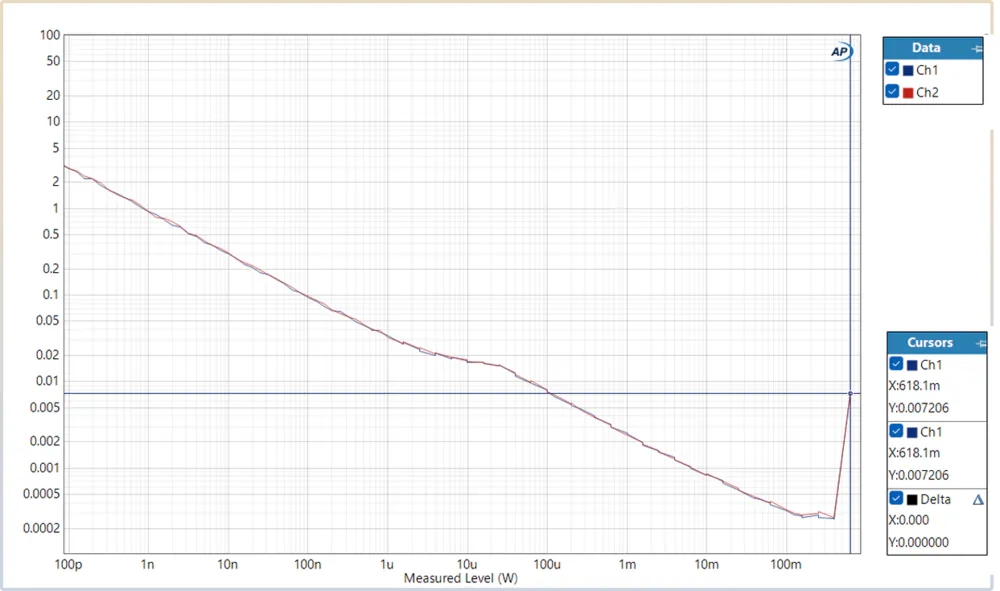The height and width of the screenshot is (591, 1000).
Task: Click the Measured Level (W) axis title
Action: coord(460,578)
